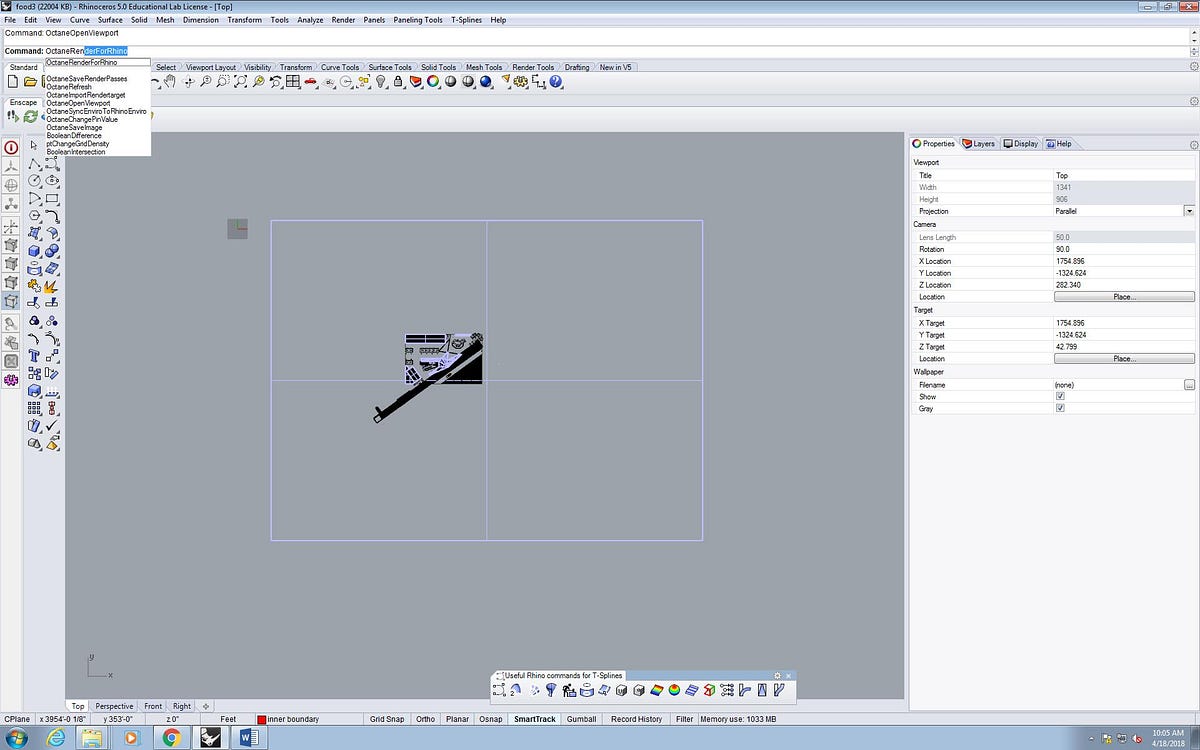Viewport: 1200px width, 750px height.
Task: Open the Analyze menu
Action: [310, 20]
